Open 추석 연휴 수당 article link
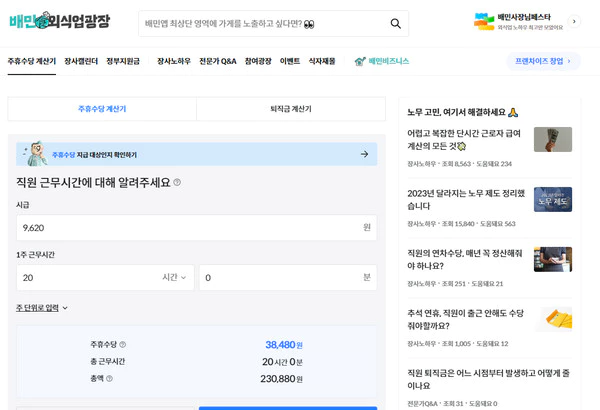 coord(466,319)
